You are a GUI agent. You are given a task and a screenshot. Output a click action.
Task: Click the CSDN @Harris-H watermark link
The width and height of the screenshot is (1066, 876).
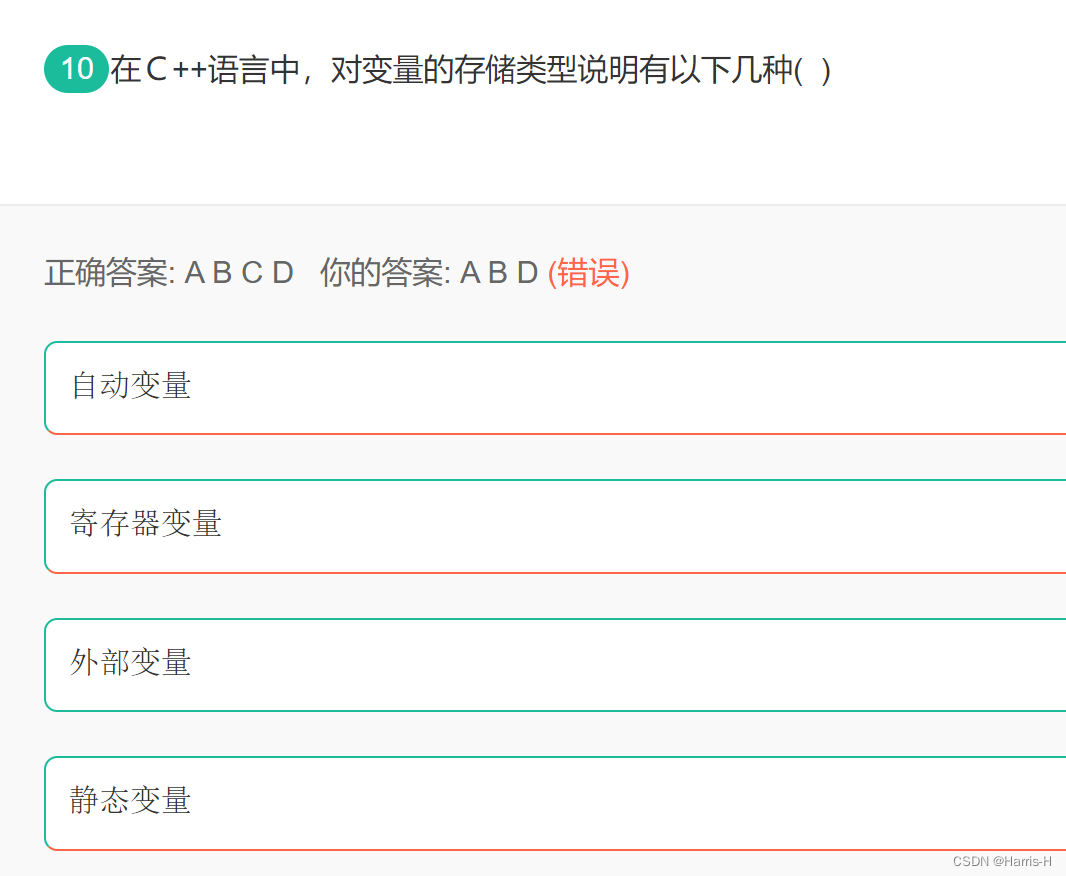tap(1002, 861)
